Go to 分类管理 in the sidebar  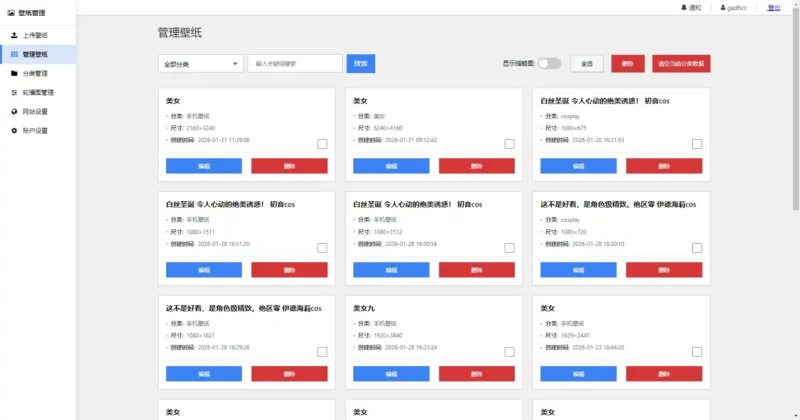click(35, 73)
